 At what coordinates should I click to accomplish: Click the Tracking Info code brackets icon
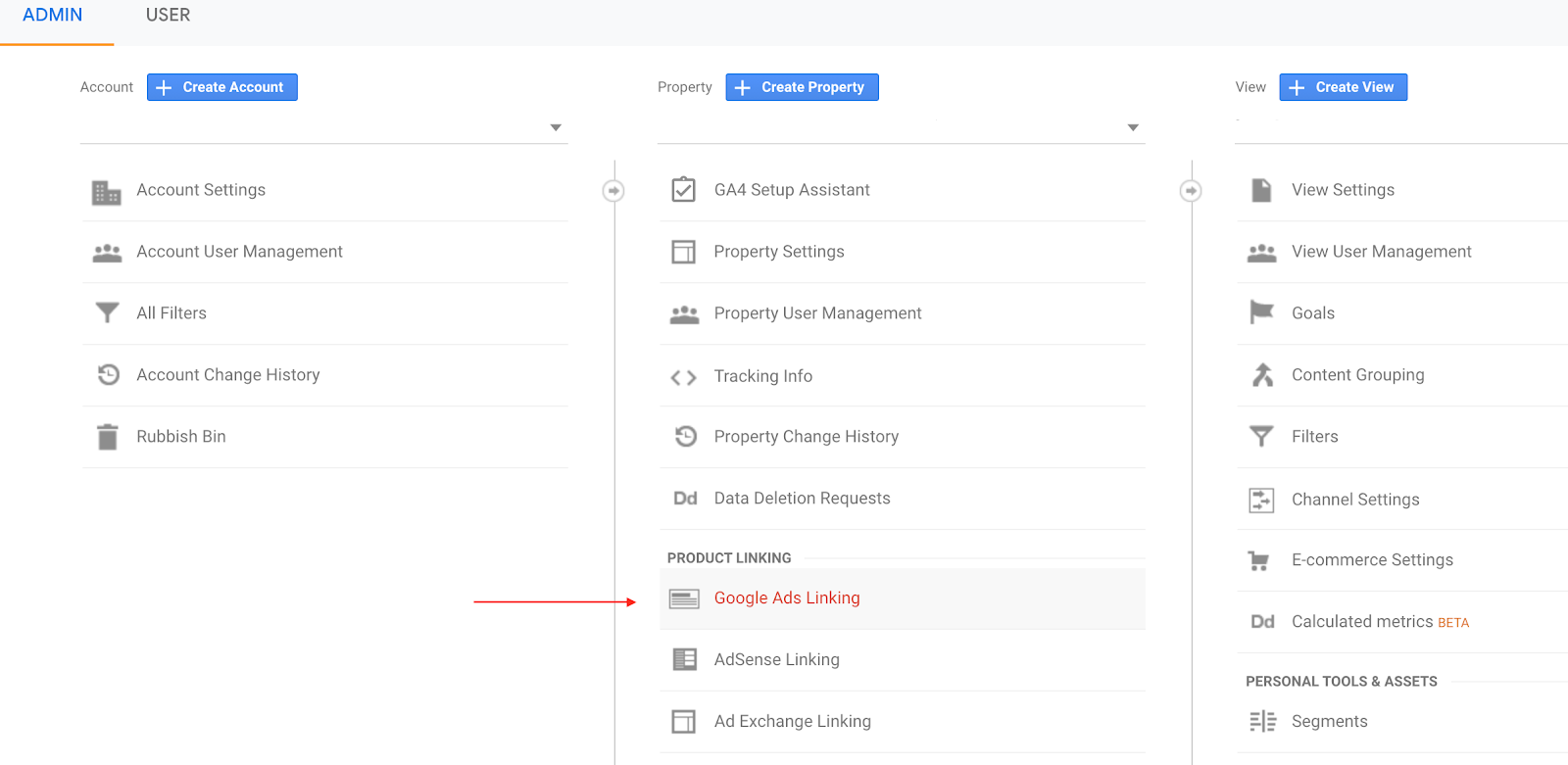click(683, 377)
